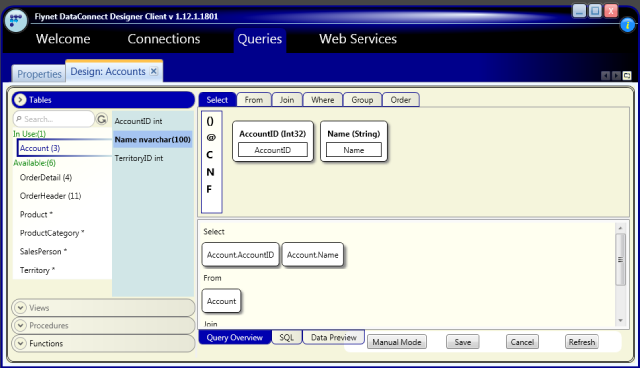Image resolution: width=640 pixels, height=368 pixels.
Task: Select the C tool in vertical toolbar
Action: tap(210, 155)
